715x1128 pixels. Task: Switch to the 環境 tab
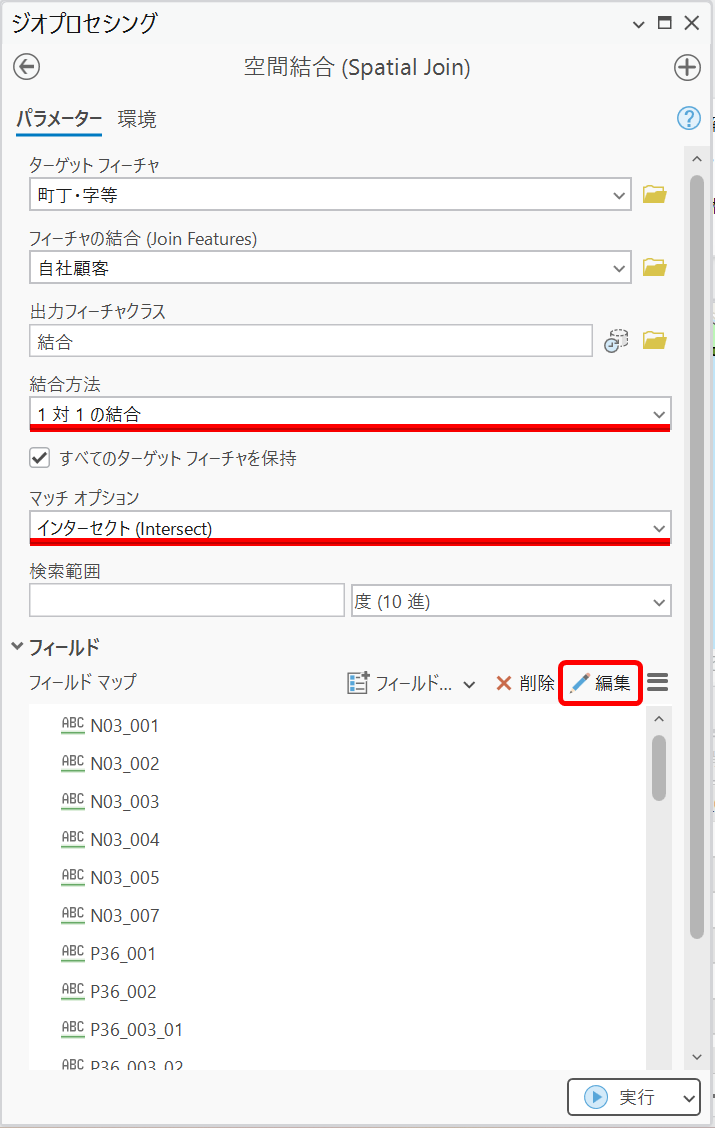[x=137, y=120]
